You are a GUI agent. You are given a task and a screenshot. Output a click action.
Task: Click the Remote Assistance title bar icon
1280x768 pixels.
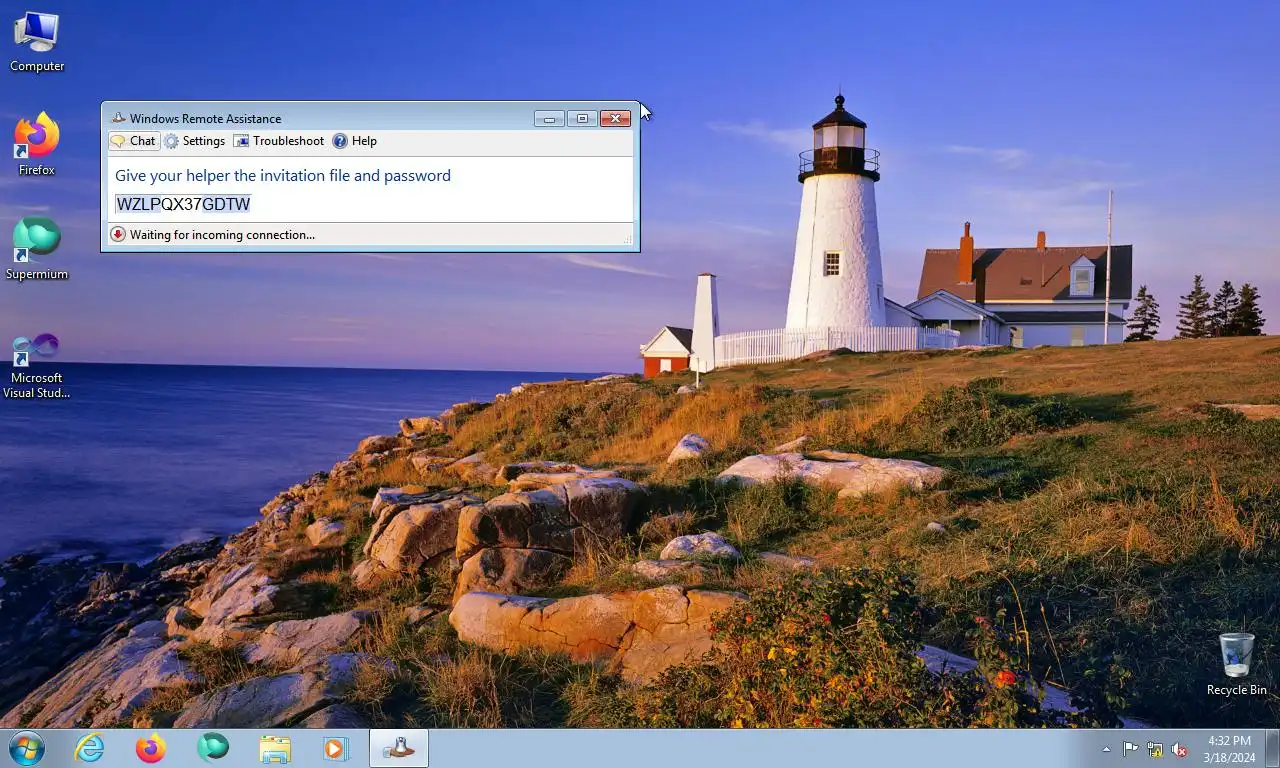118,118
